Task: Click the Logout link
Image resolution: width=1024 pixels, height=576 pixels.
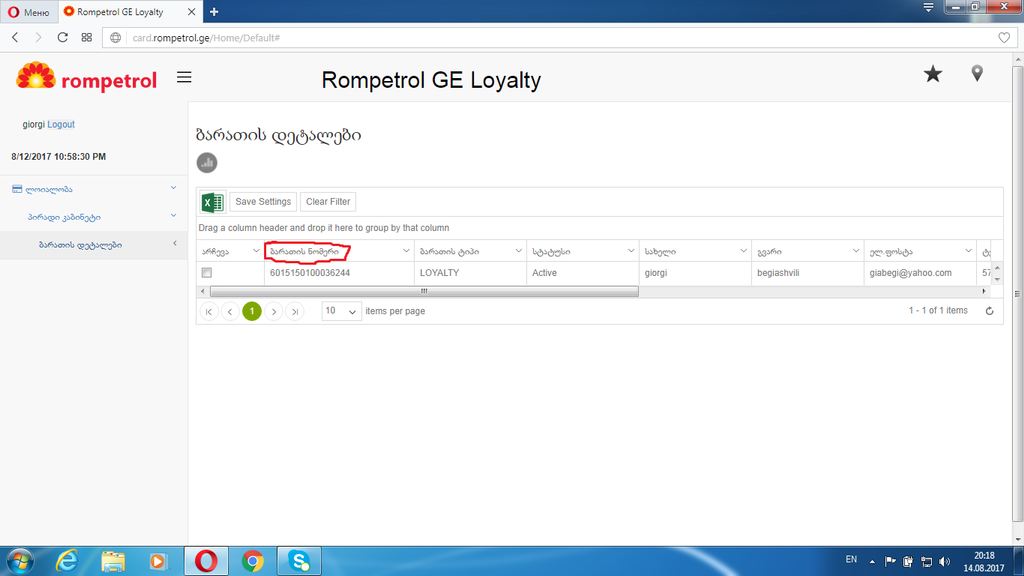Action: tap(61, 124)
